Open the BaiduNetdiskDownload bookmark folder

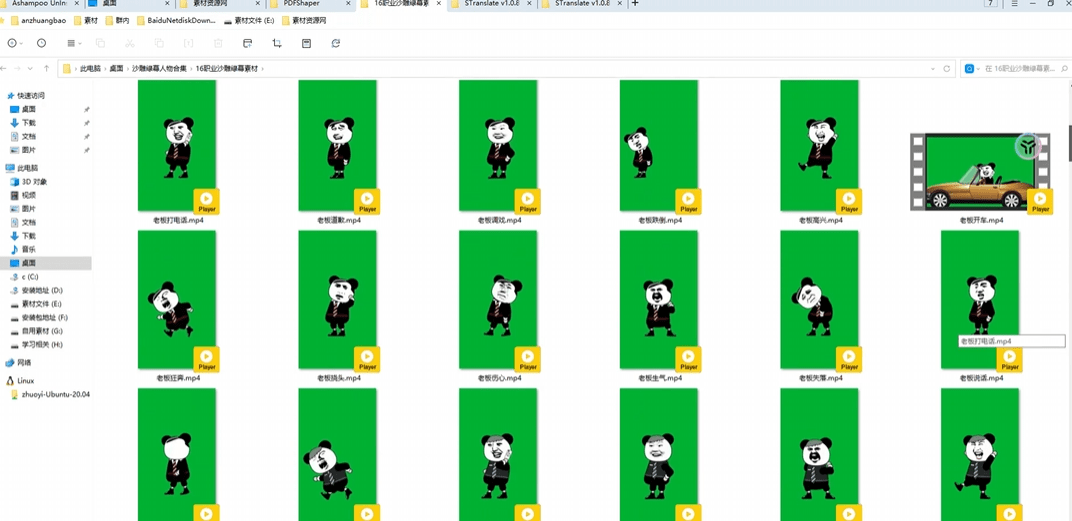pos(175,20)
